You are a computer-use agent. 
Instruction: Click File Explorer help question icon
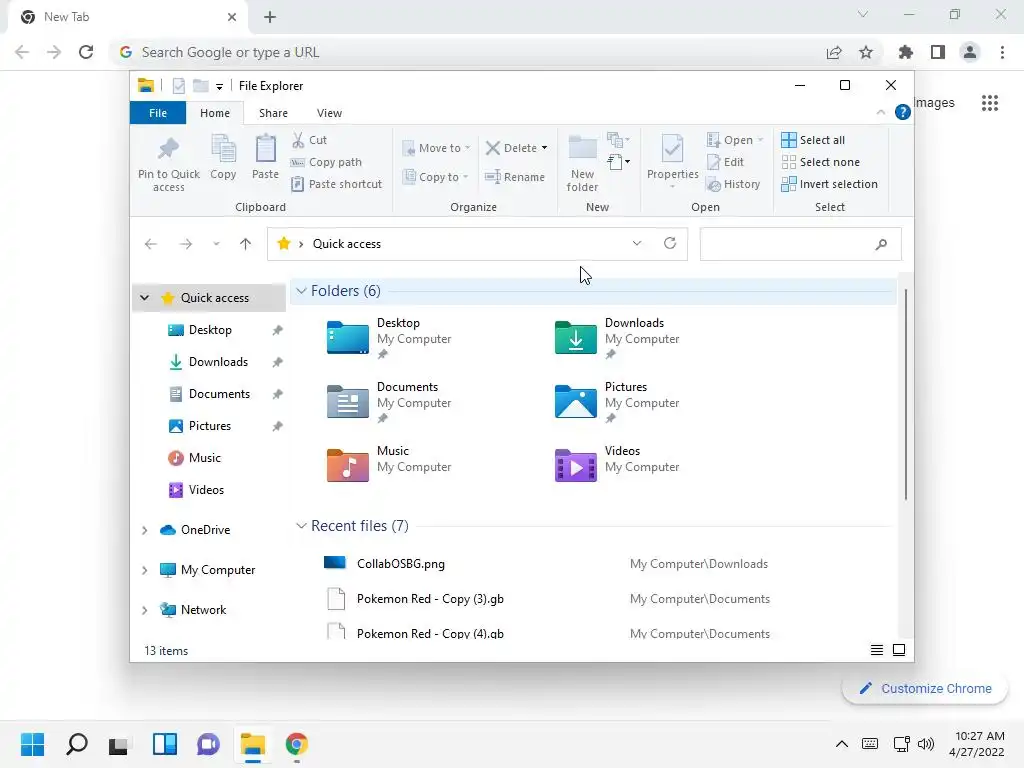click(903, 112)
